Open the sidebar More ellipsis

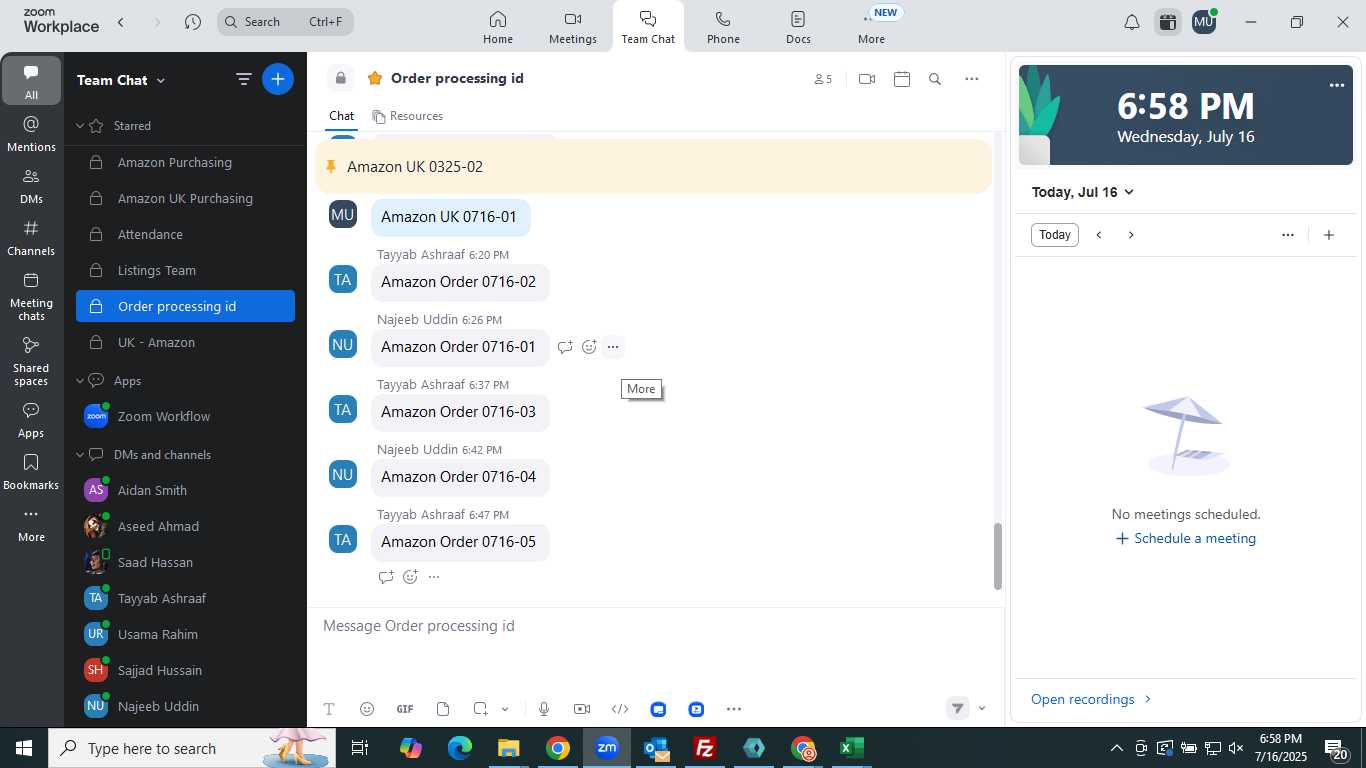31,524
